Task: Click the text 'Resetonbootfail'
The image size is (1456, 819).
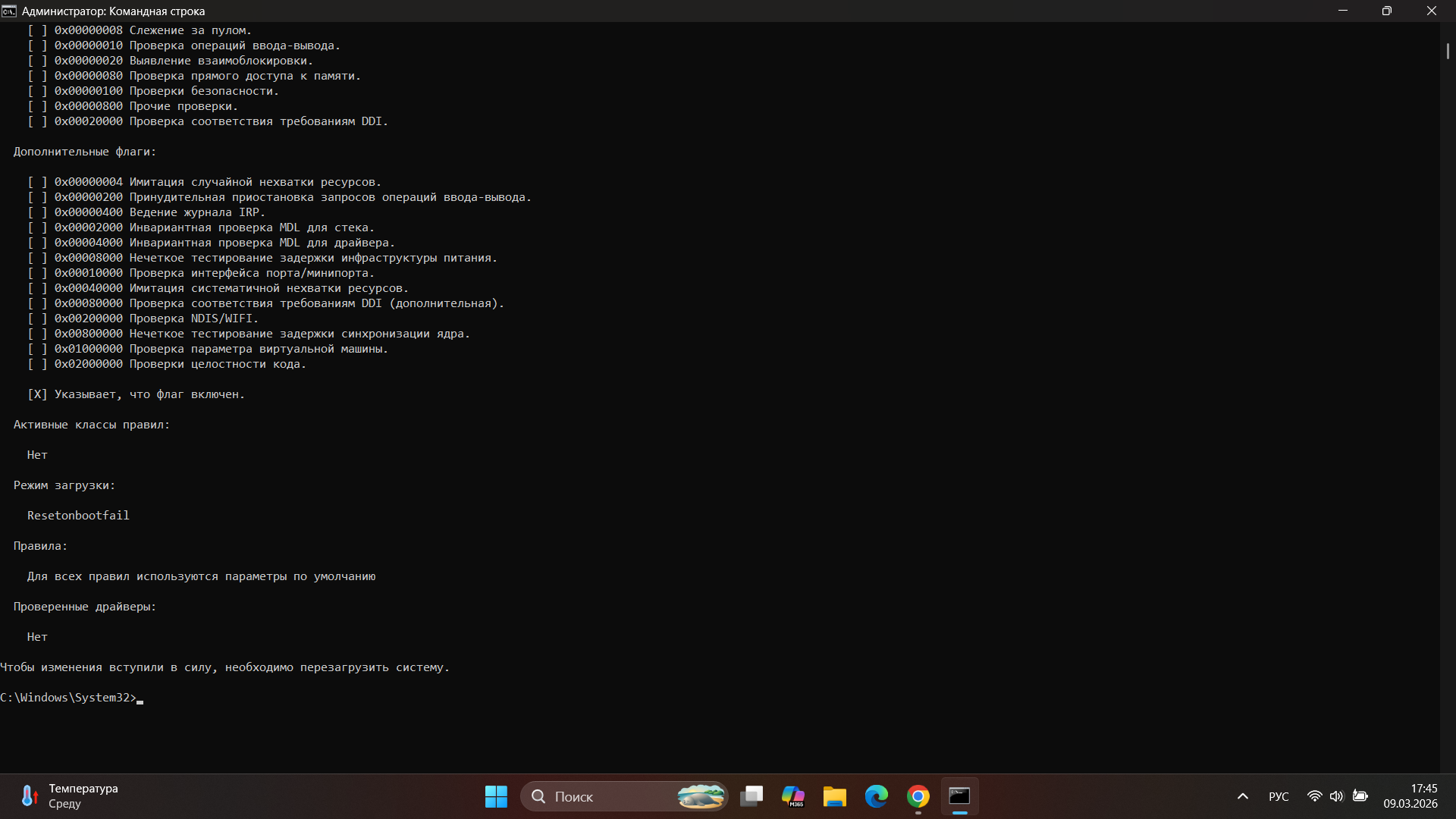Action: point(78,516)
